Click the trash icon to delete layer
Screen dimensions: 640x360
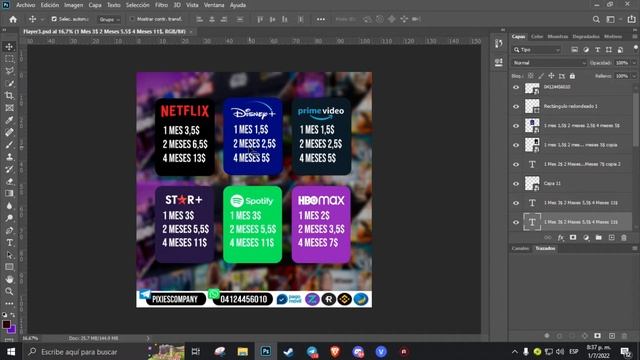click(x=624, y=238)
